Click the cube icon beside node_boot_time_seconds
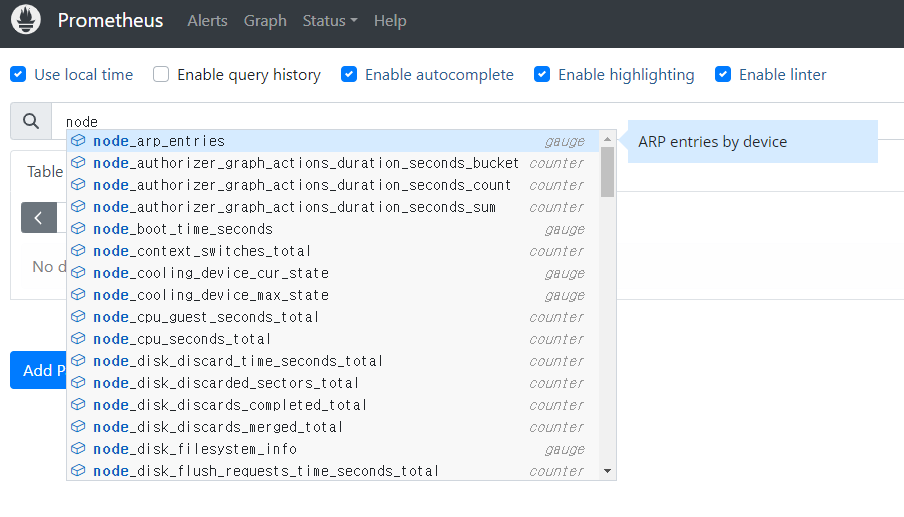 pos(78,228)
